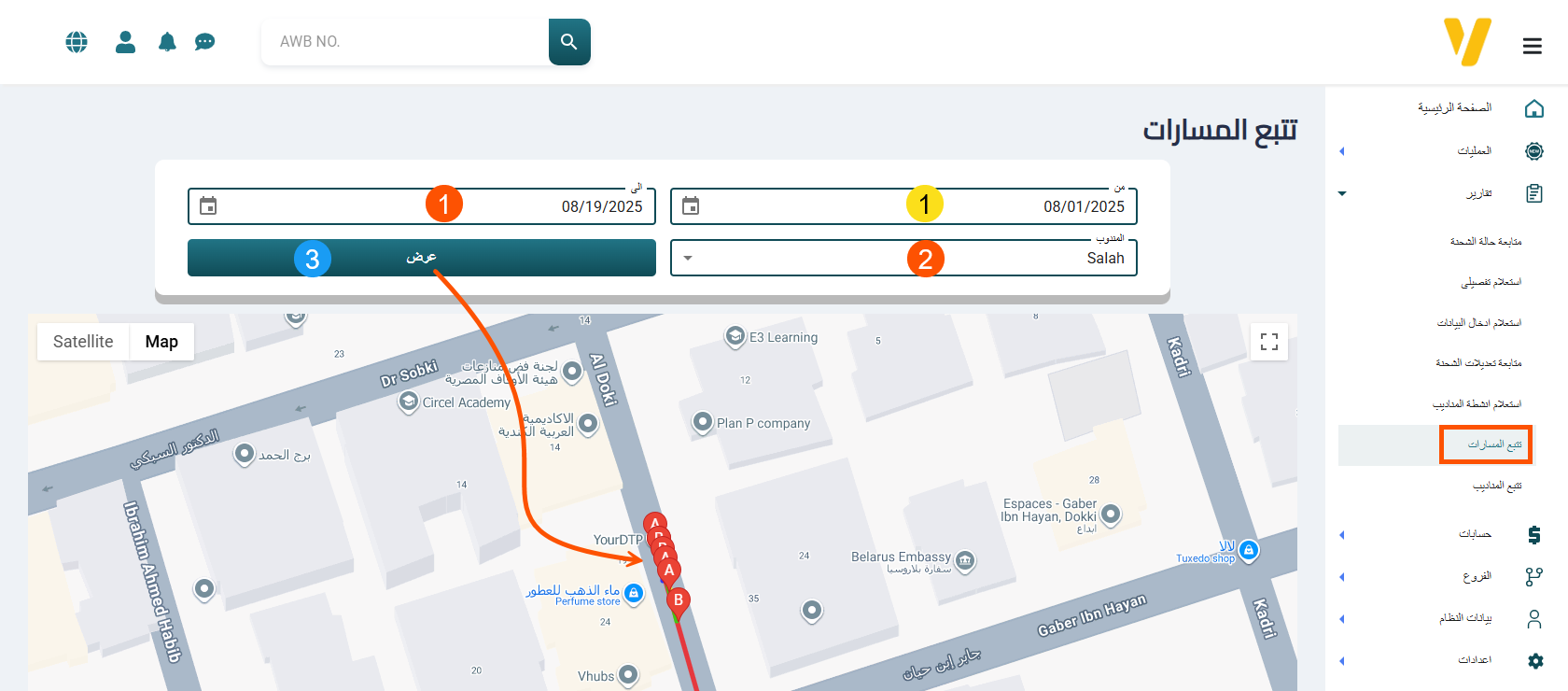Expand the العمليات sidebar section
This screenshot has width=1568, height=691.
click(1342, 151)
